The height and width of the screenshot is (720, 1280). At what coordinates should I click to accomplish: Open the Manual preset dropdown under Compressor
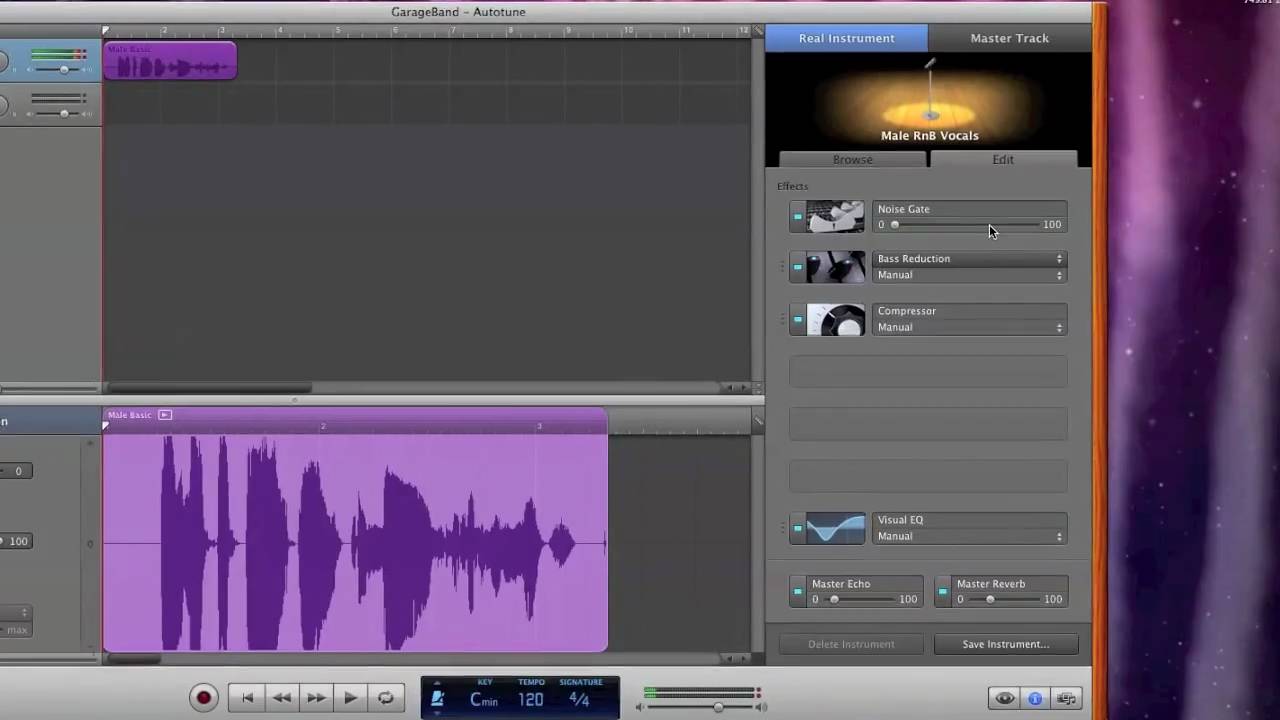coord(969,327)
